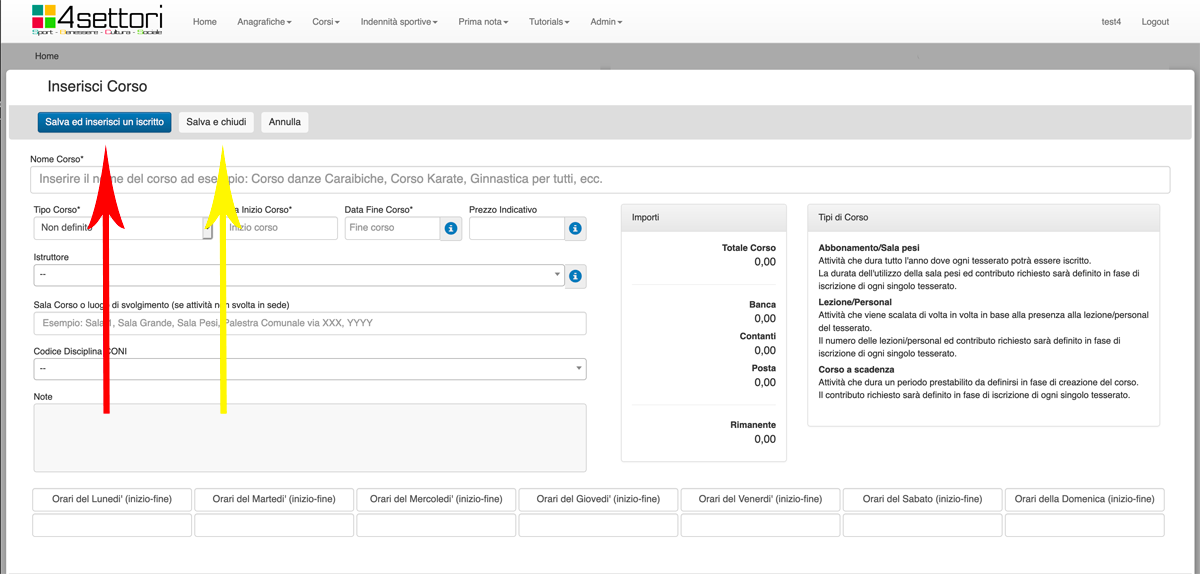Click info icon next to Istruttore dropdown
Viewport: 1200px width, 574px height.
[x=575, y=276]
